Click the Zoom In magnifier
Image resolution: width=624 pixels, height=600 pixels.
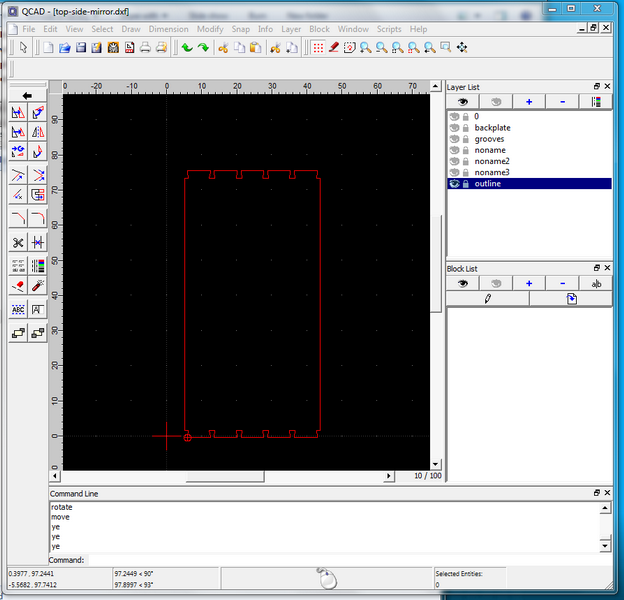[x=365, y=48]
